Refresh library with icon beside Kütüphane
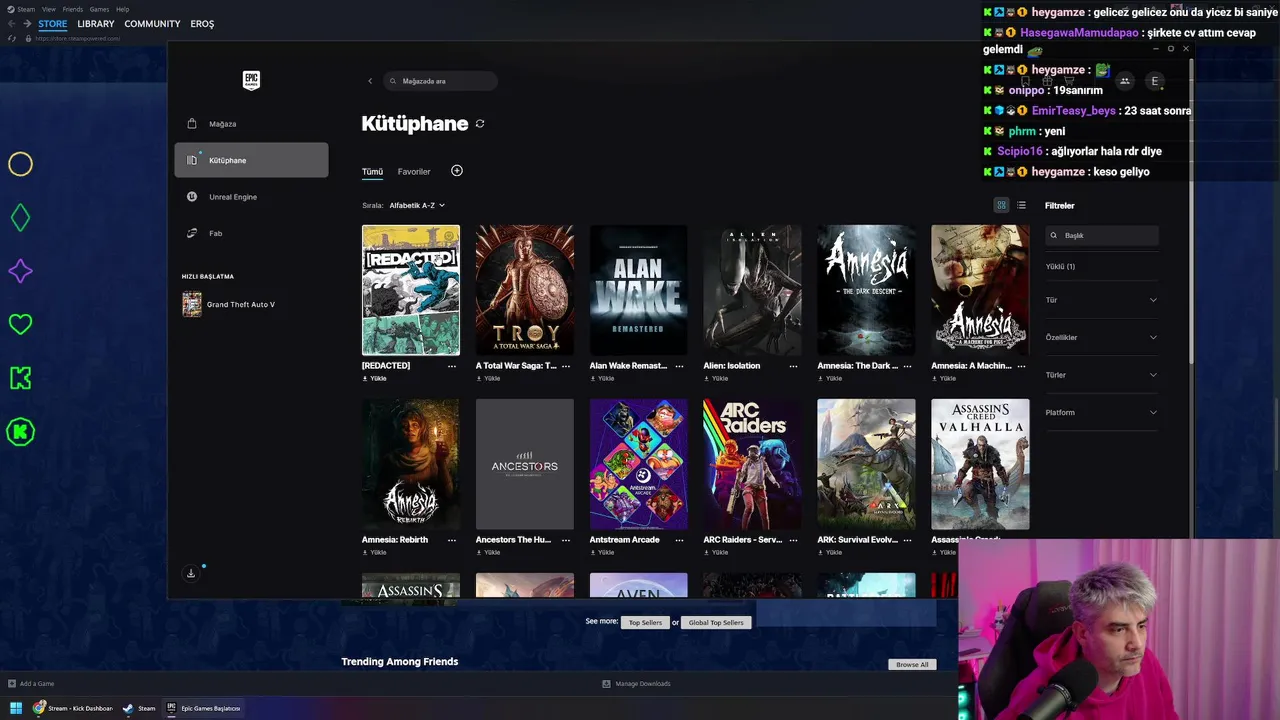The height and width of the screenshot is (720, 1280). point(480,124)
